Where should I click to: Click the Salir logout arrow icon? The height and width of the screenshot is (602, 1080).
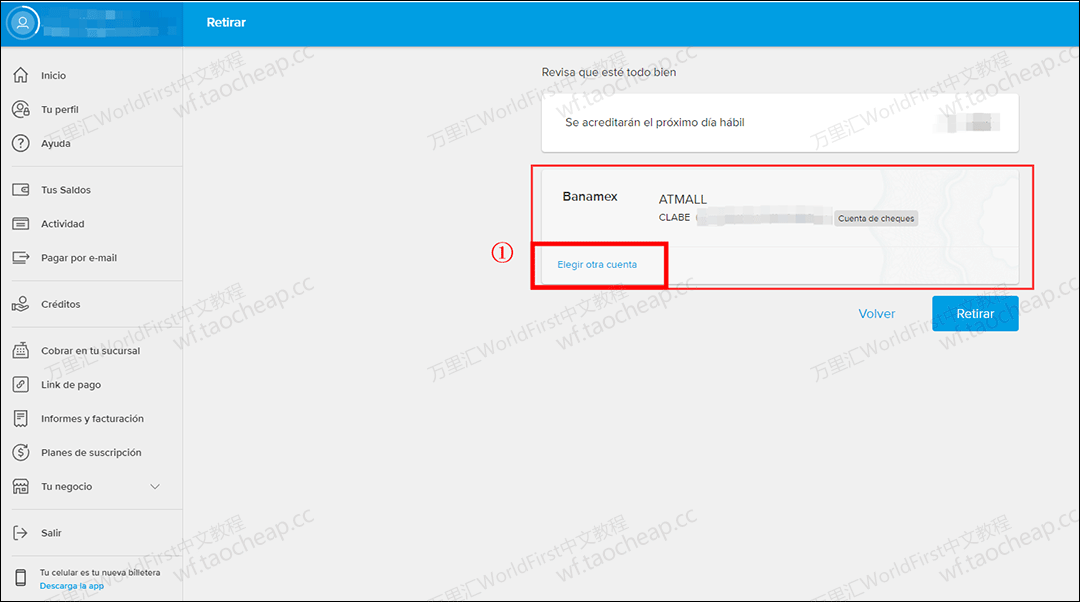tap(21, 532)
